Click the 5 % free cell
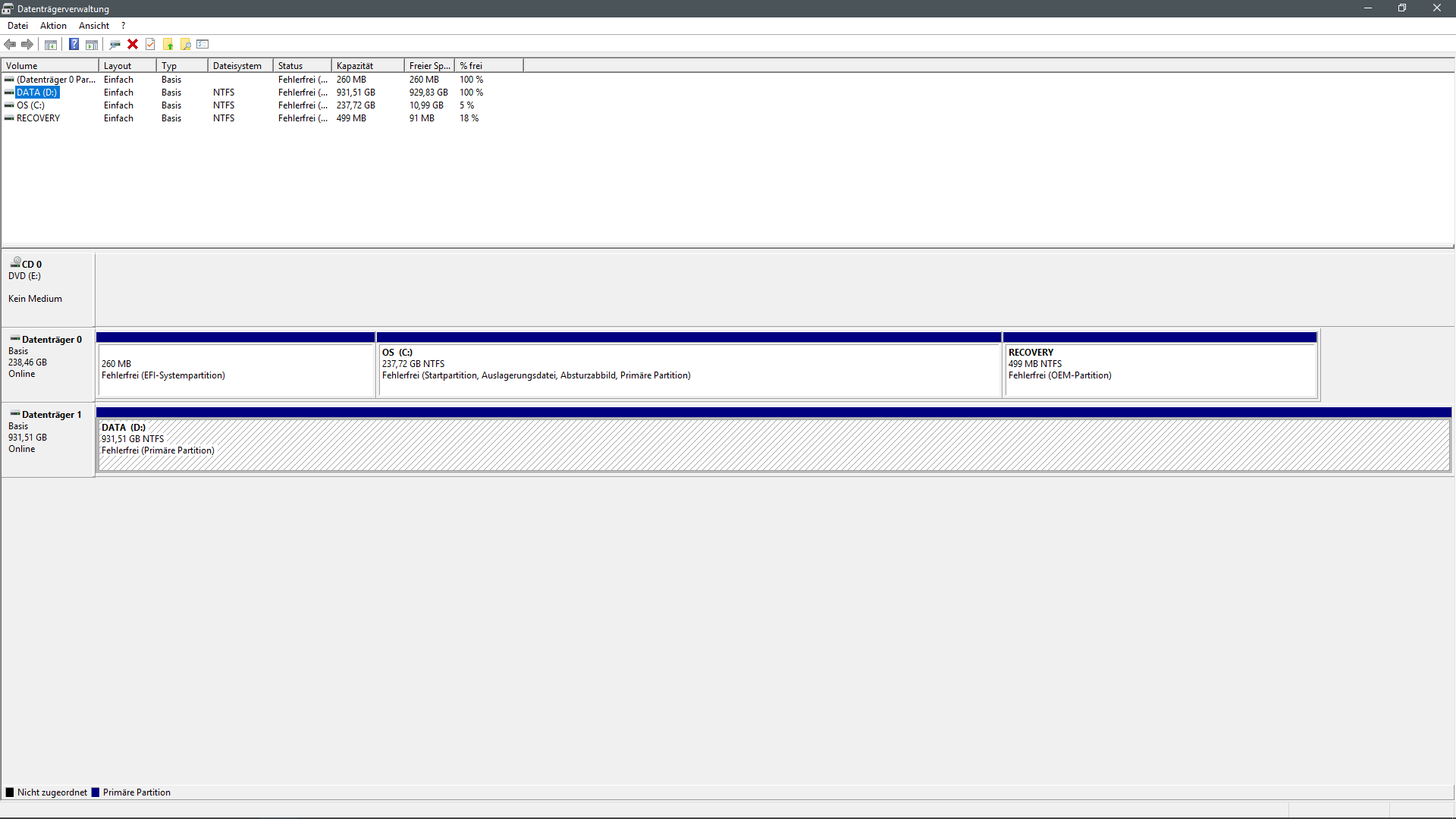Image resolution: width=1456 pixels, height=819 pixels. (x=466, y=105)
